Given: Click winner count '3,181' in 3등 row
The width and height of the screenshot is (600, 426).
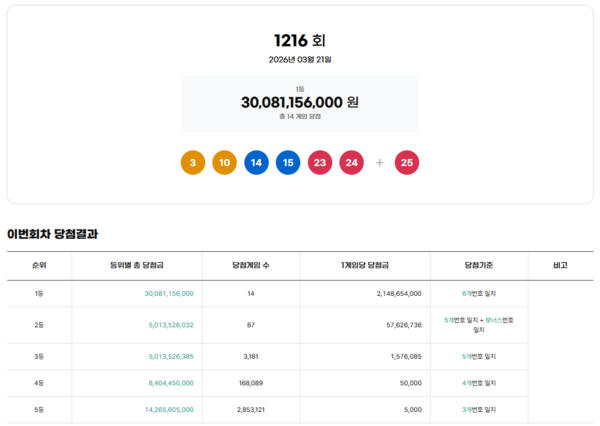Looking at the screenshot, I should click(x=251, y=356).
